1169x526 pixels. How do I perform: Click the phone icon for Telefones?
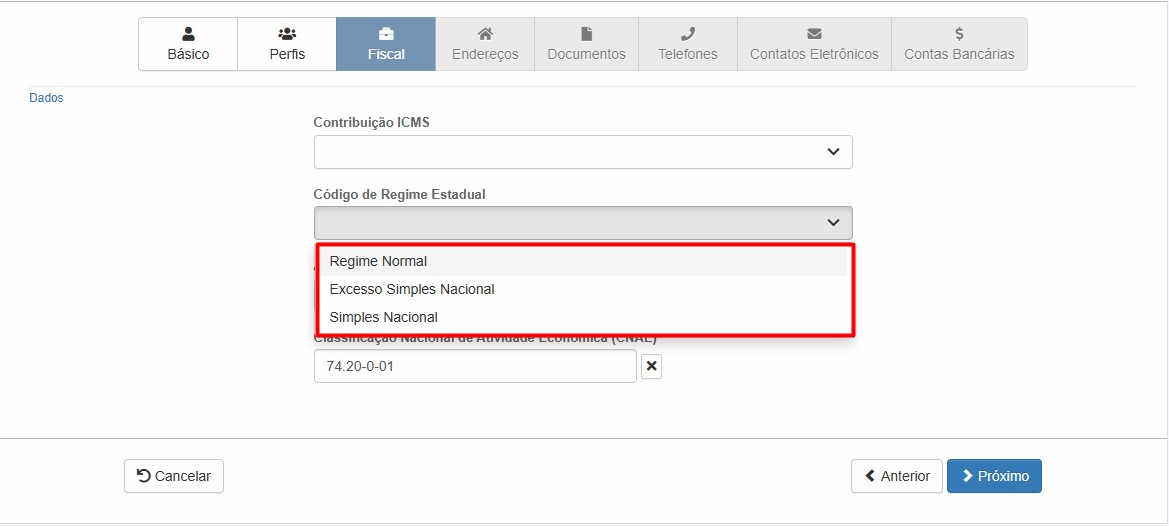tap(687, 34)
